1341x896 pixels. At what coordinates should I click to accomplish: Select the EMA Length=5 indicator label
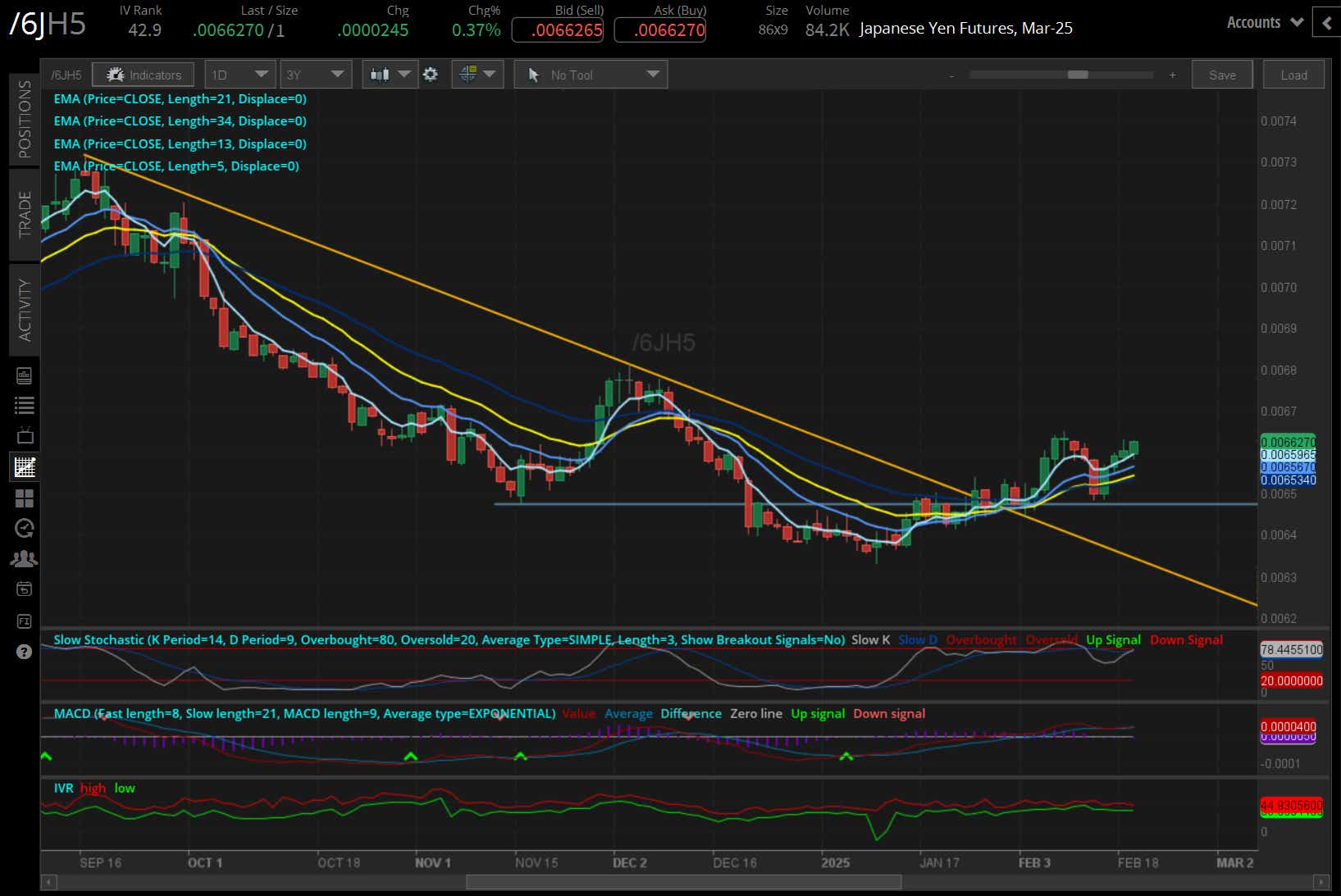tap(176, 166)
